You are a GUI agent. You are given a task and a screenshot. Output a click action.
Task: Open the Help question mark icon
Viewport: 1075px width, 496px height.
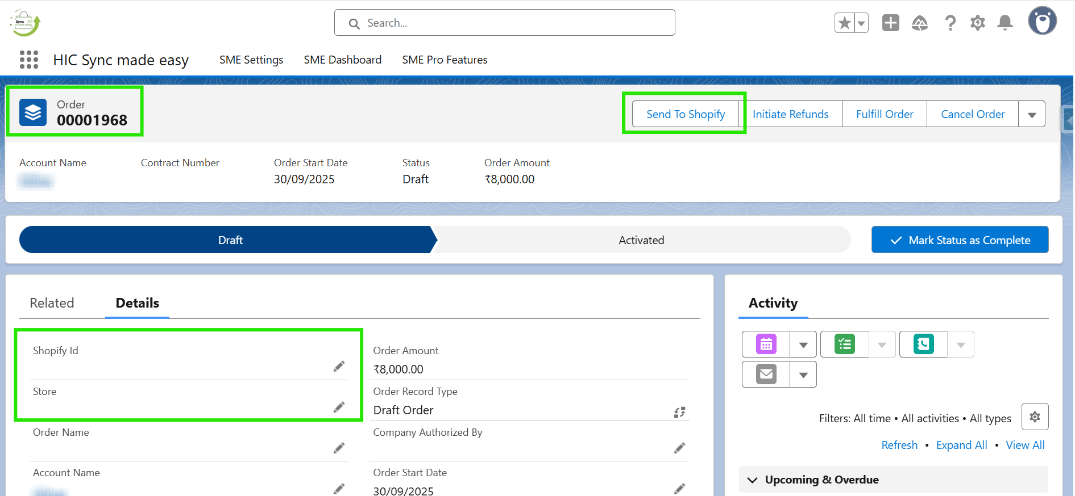coord(950,23)
